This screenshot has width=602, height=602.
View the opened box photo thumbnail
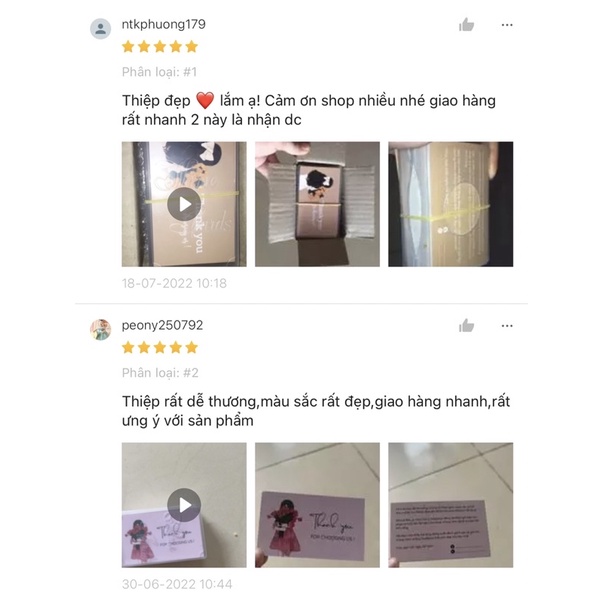[x=318, y=204]
